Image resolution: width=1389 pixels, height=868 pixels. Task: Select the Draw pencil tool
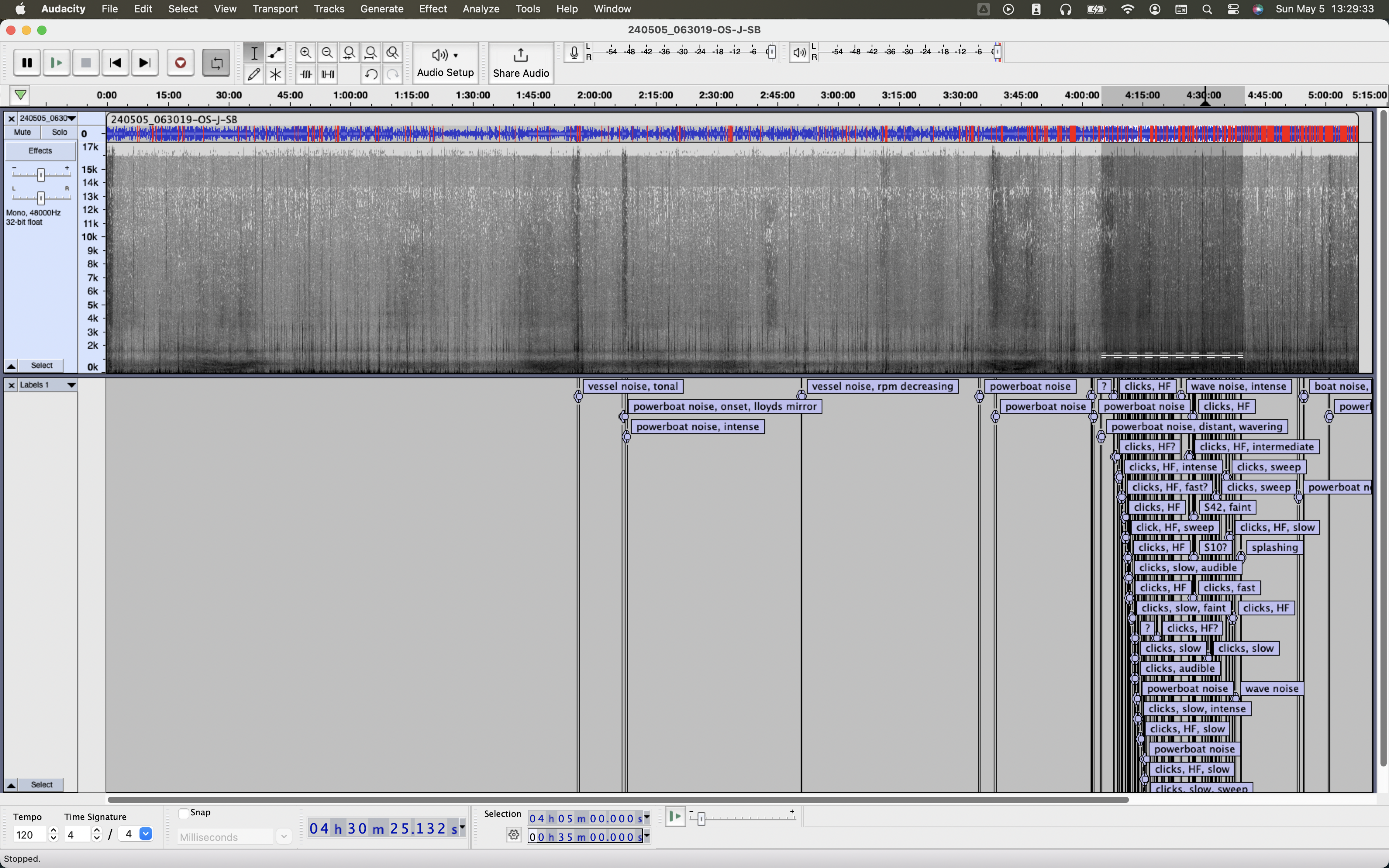254,74
